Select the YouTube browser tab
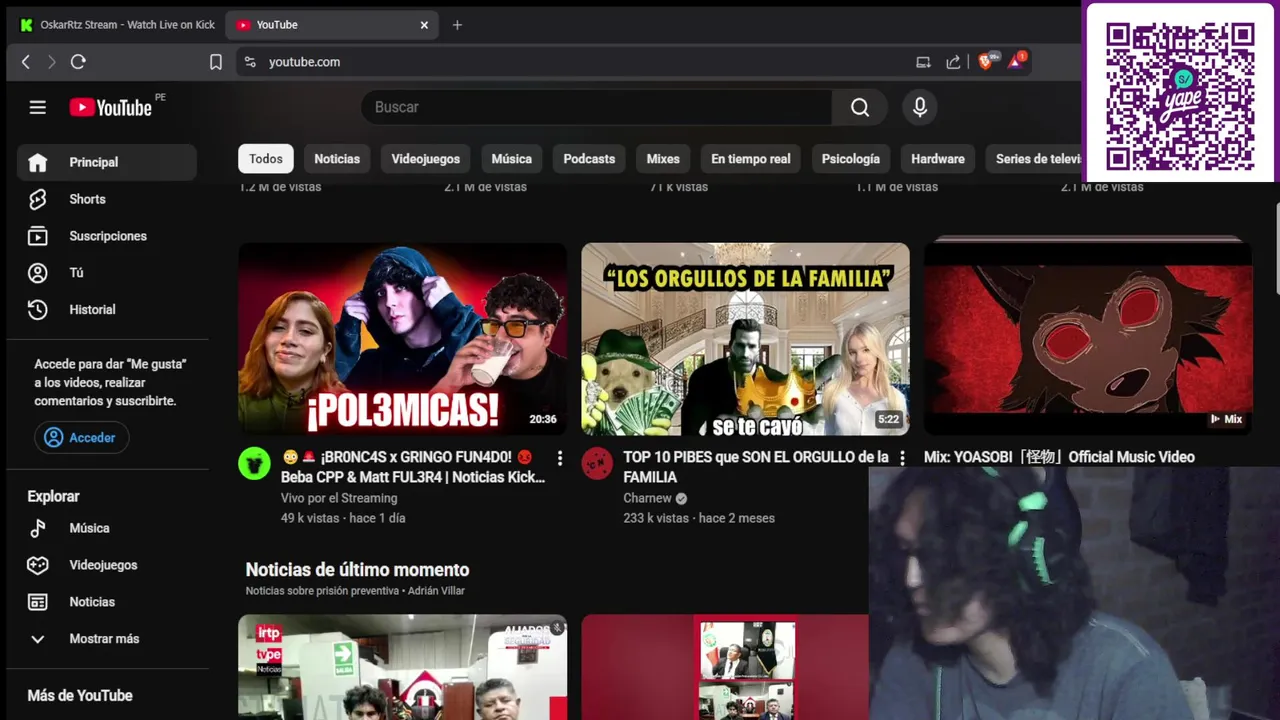This screenshot has width=1280, height=720. coord(332,25)
